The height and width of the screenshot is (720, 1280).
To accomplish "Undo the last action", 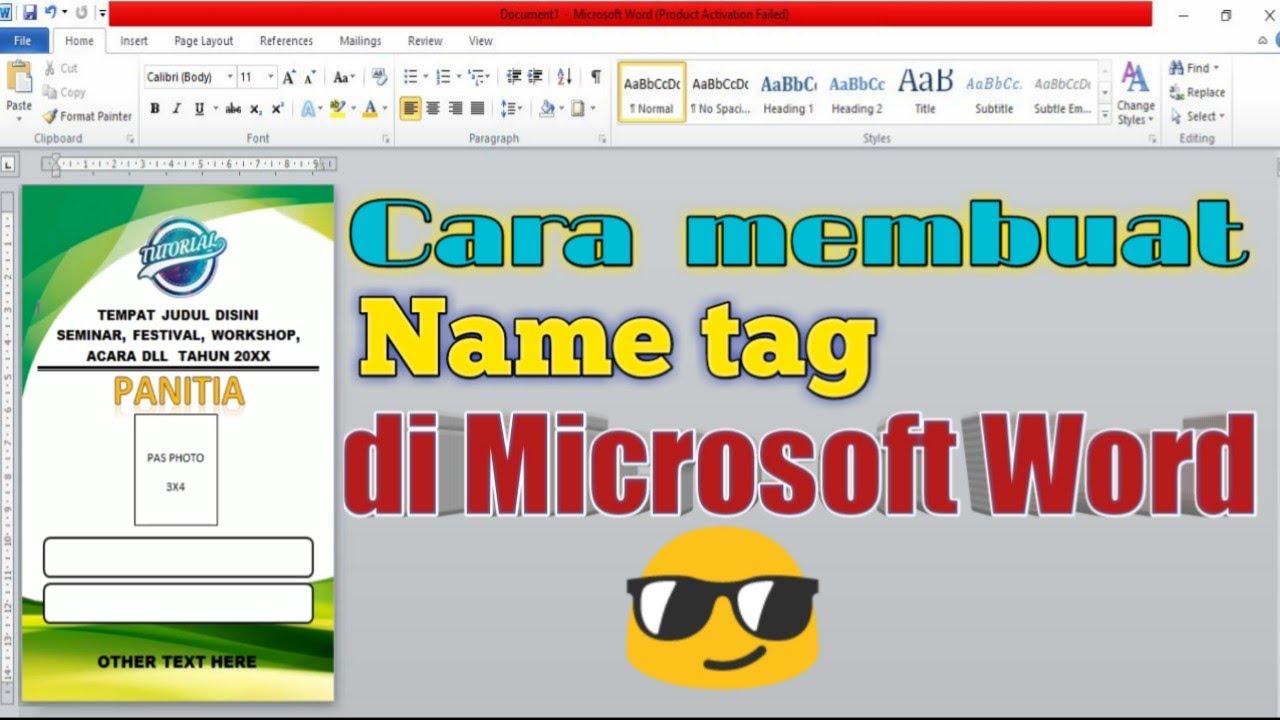I will tap(50, 13).
